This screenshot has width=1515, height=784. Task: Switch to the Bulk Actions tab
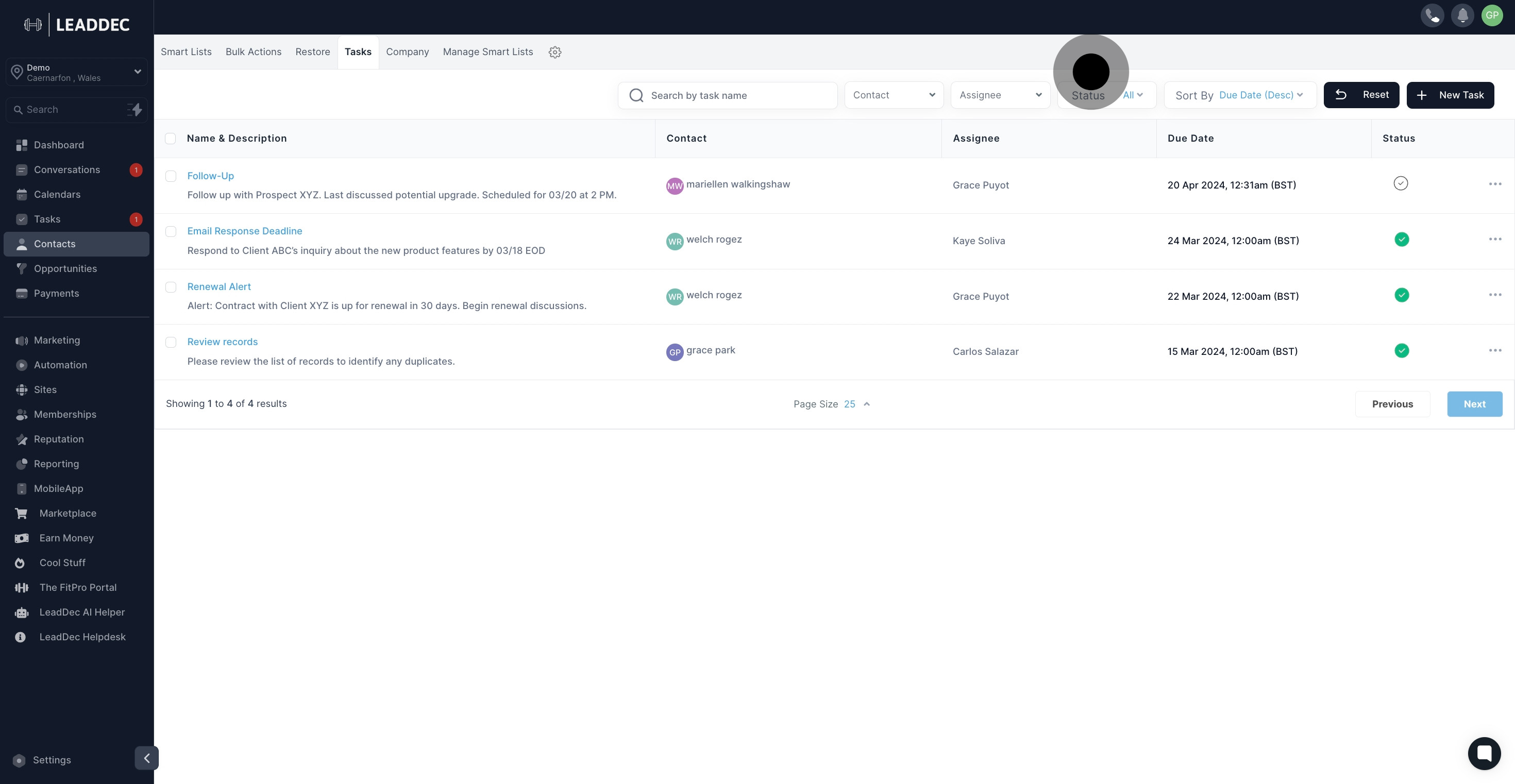tap(254, 52)
